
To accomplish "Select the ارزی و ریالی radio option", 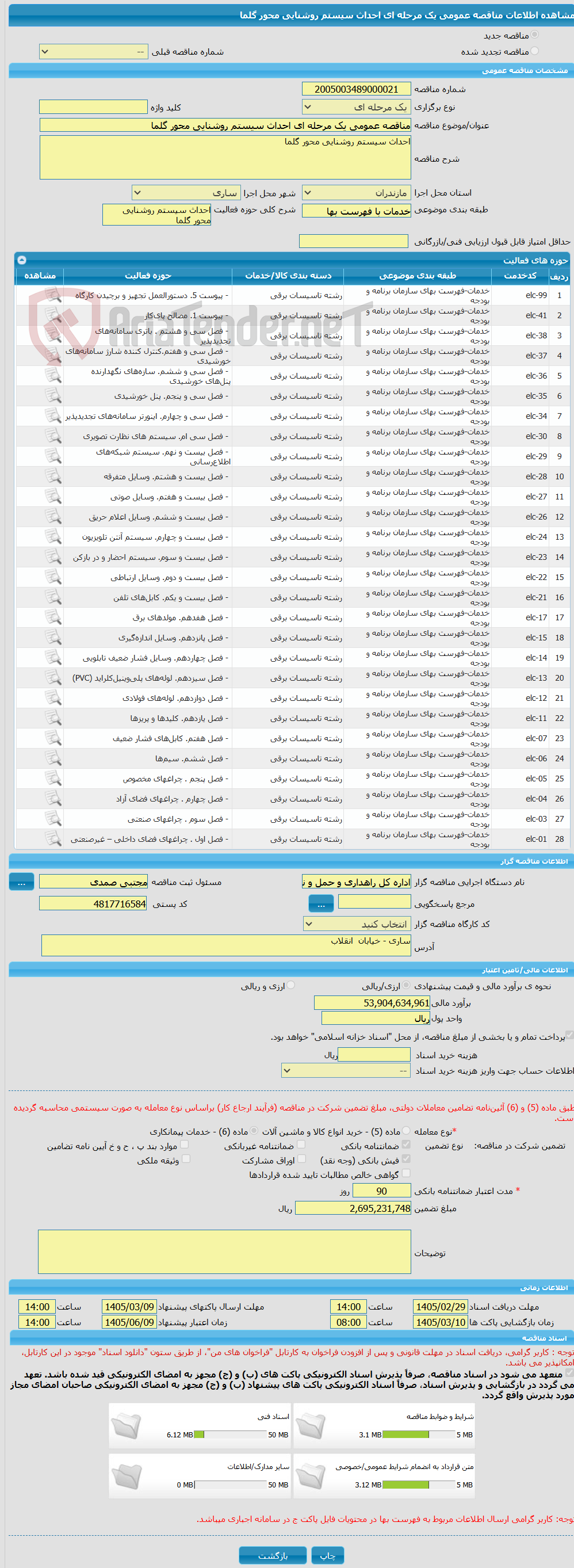I will point(291,985).
